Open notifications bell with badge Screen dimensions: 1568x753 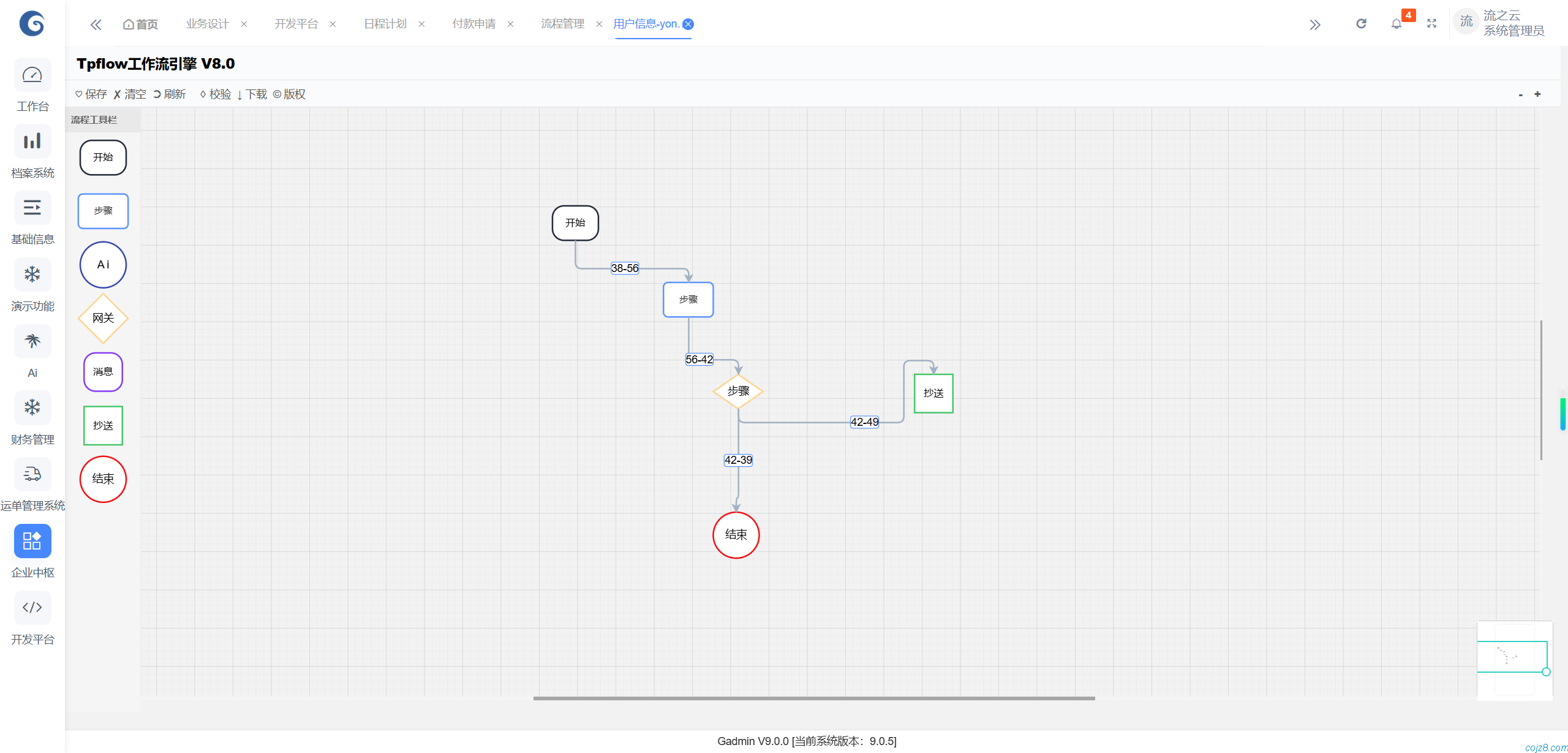[1396, 24]
